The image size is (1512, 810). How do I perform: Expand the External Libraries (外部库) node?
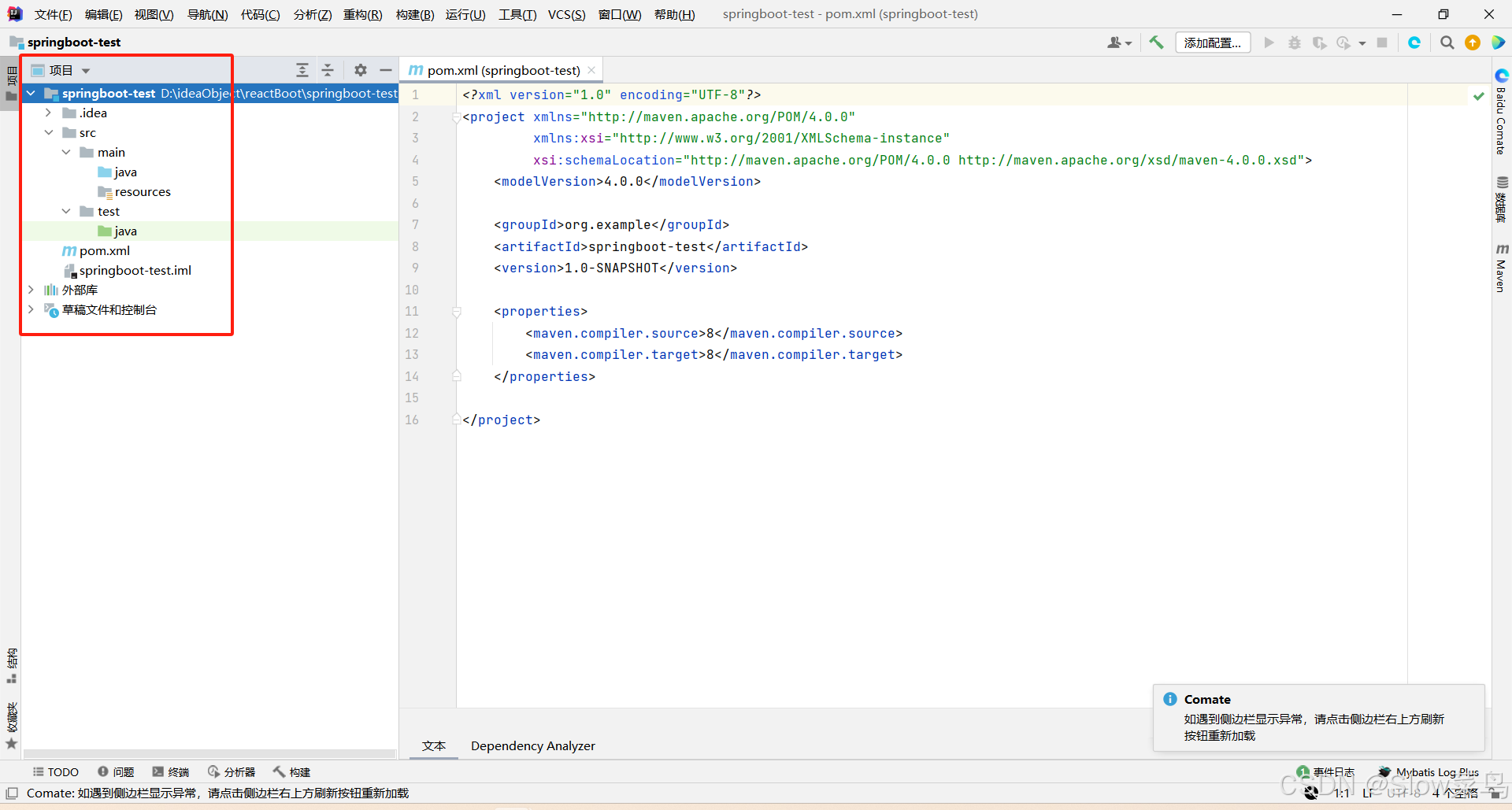click(x=31, y=290)
